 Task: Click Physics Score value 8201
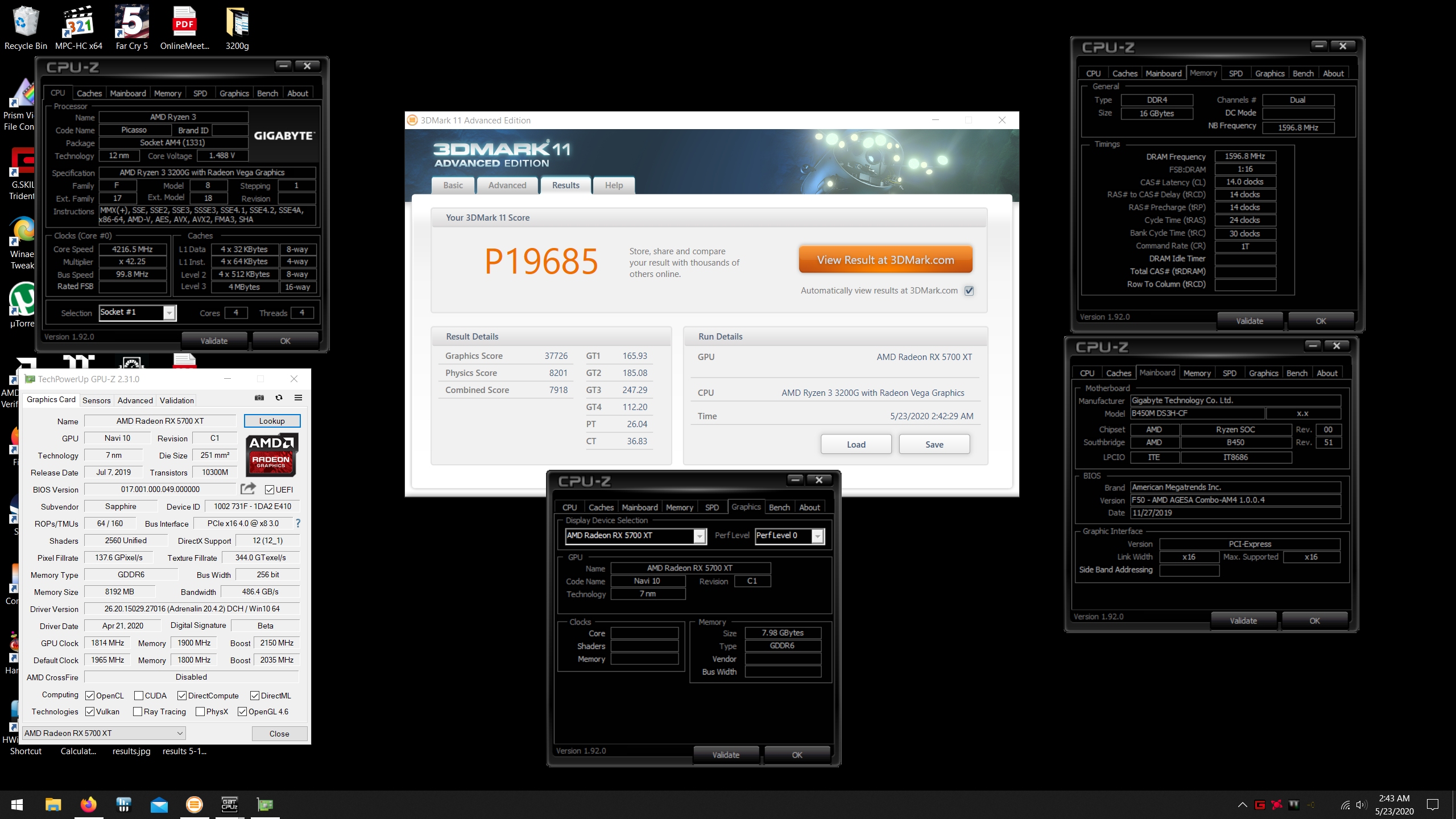pyautogui.click(x=558, y=373)
